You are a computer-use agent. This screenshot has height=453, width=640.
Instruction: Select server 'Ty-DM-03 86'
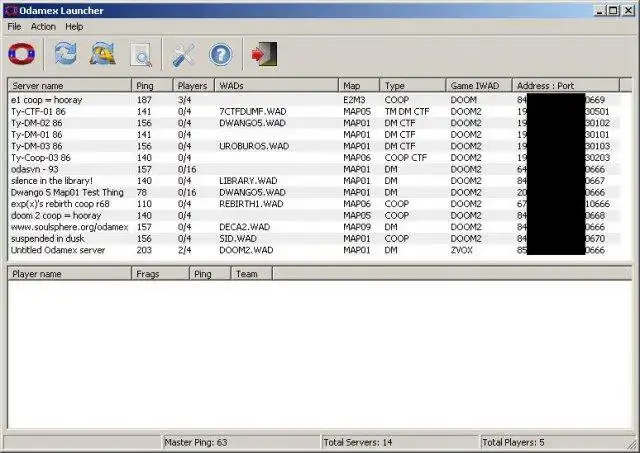coord(314,146)
